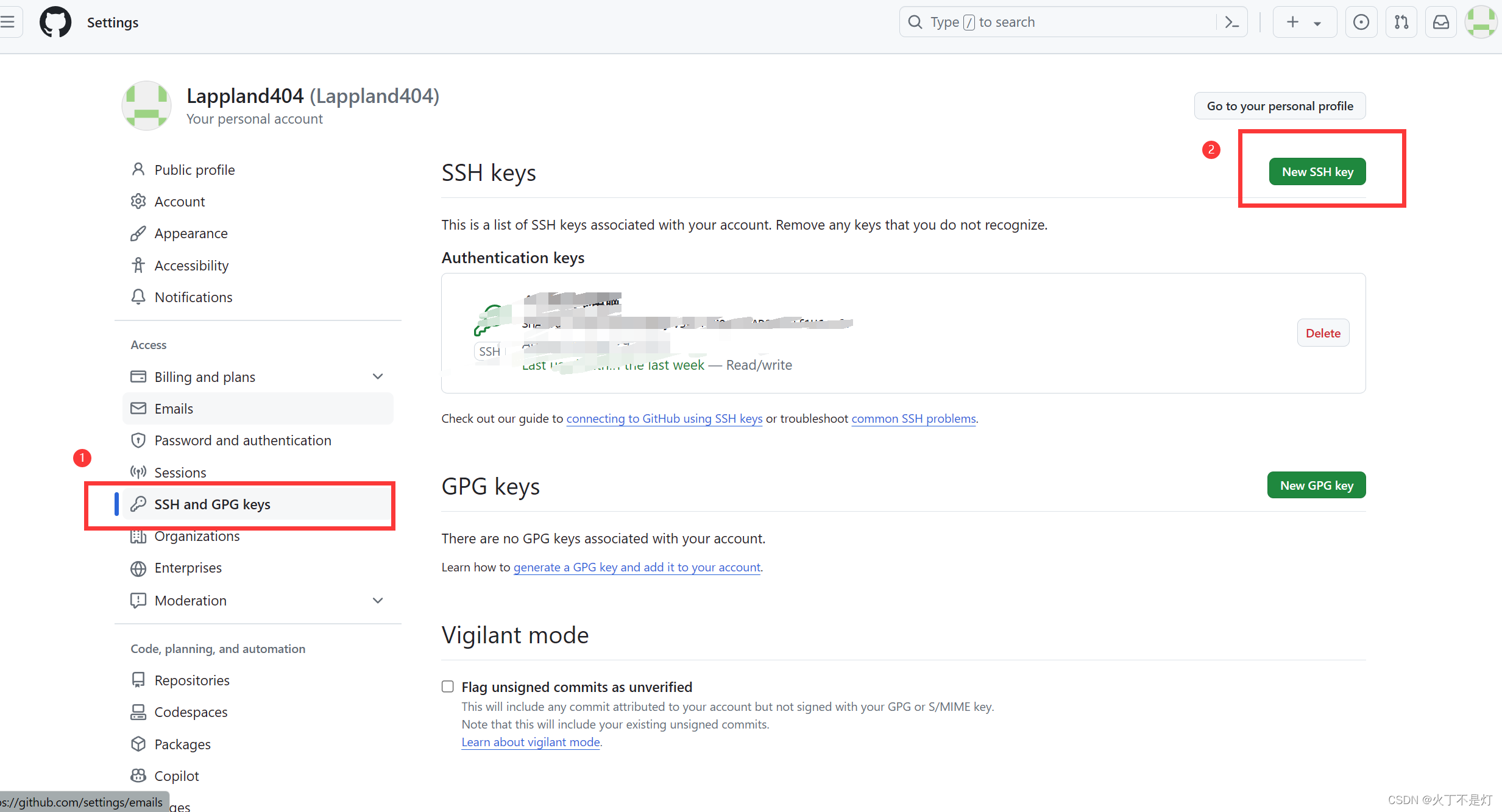Select the Sessions broadcast icon in sidebar
The height and width of the screenshot is (812, 1502).
(138, 472)
